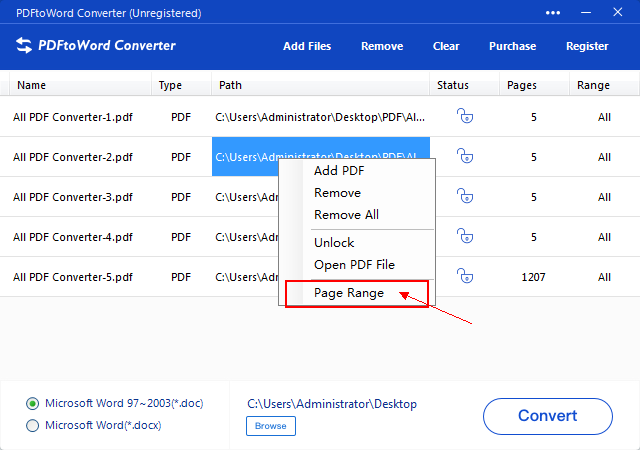
Task: Click the lock status icon for All PDF Converter-5.pdf
Action: pyautogui.click(x=465, y=276)
